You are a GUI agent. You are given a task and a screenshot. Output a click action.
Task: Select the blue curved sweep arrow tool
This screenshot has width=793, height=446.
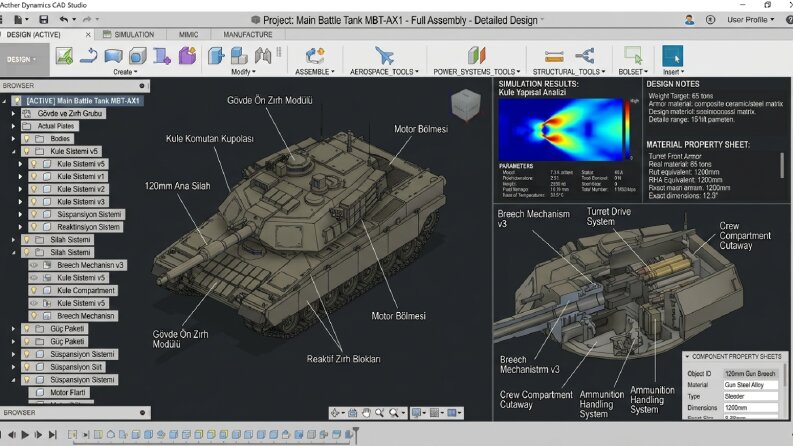89,56
